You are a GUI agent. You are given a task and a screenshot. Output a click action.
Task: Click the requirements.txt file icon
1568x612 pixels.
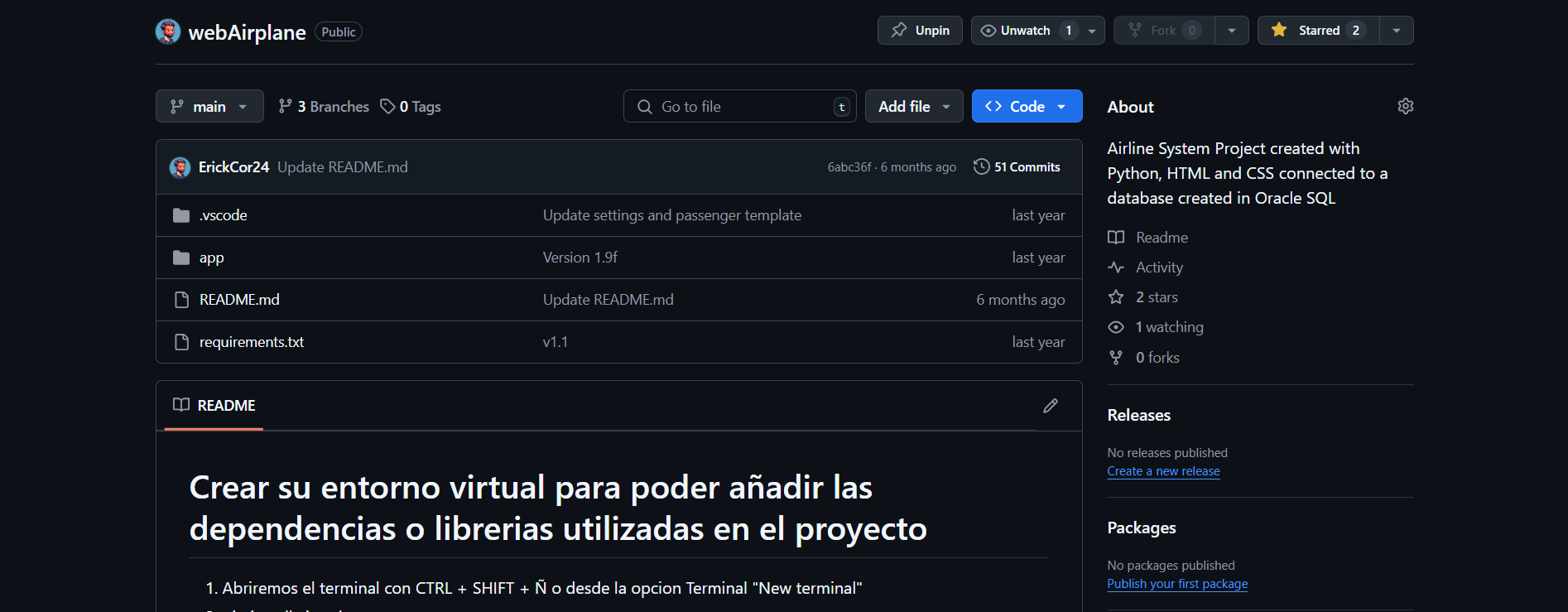[x=181, y=342]
